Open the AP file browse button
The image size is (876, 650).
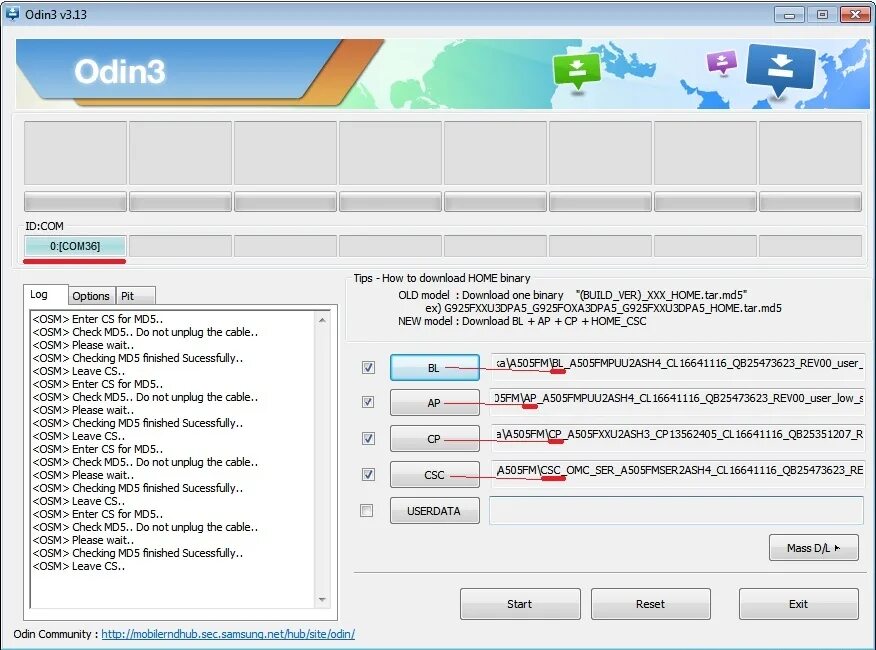point(435,403)
